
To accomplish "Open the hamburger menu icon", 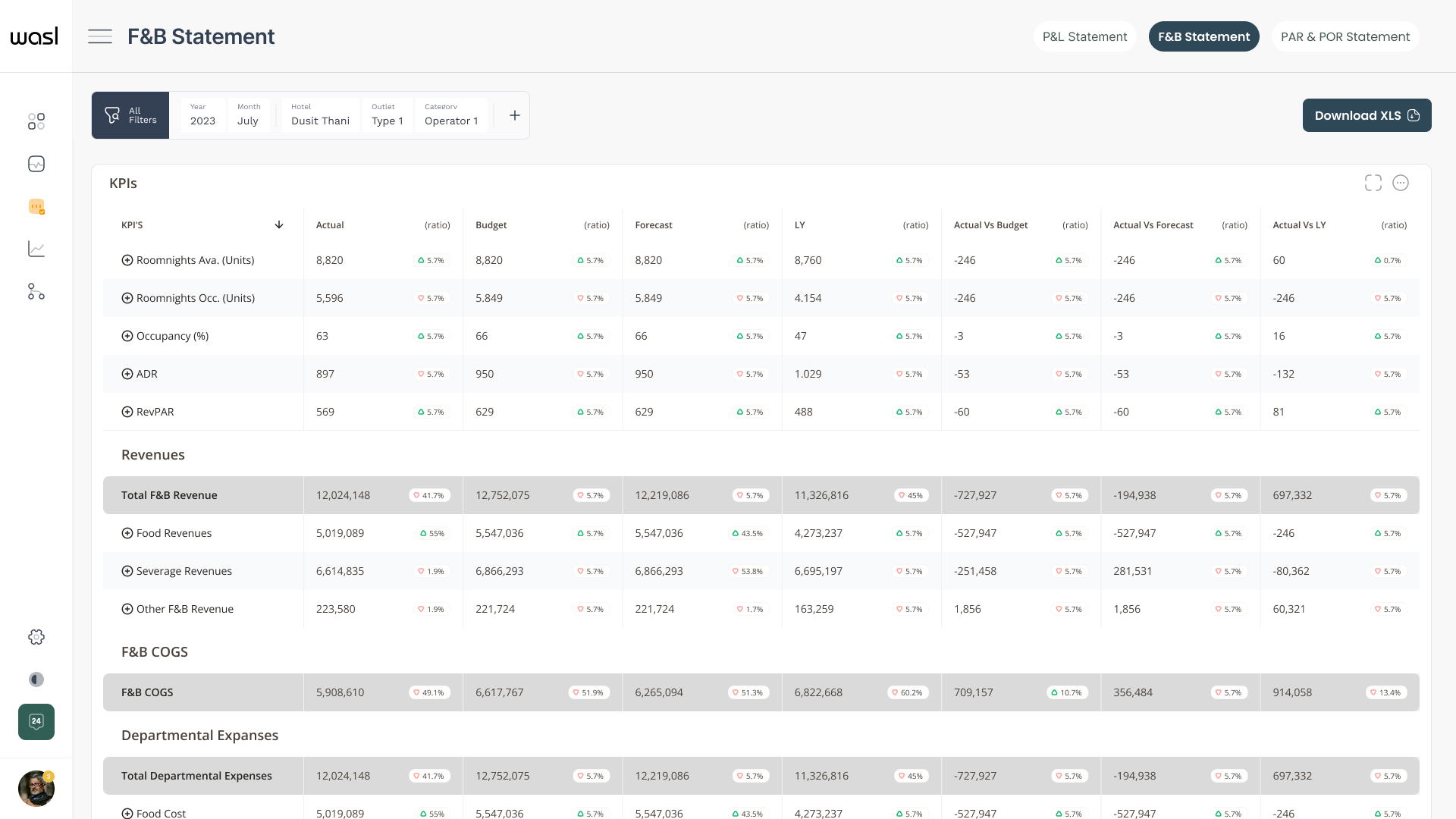I will coord(100,36).
